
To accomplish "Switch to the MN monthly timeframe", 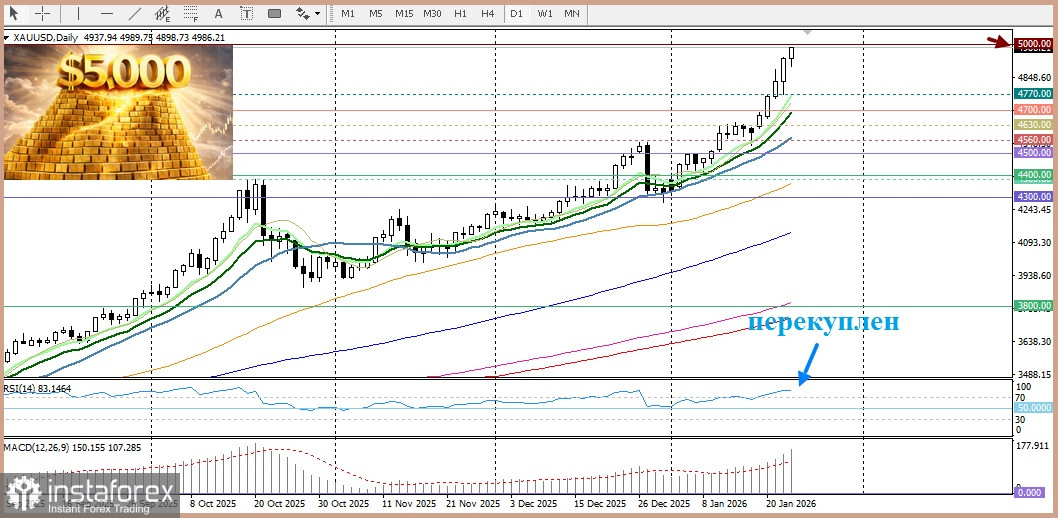I will [572, 13].
